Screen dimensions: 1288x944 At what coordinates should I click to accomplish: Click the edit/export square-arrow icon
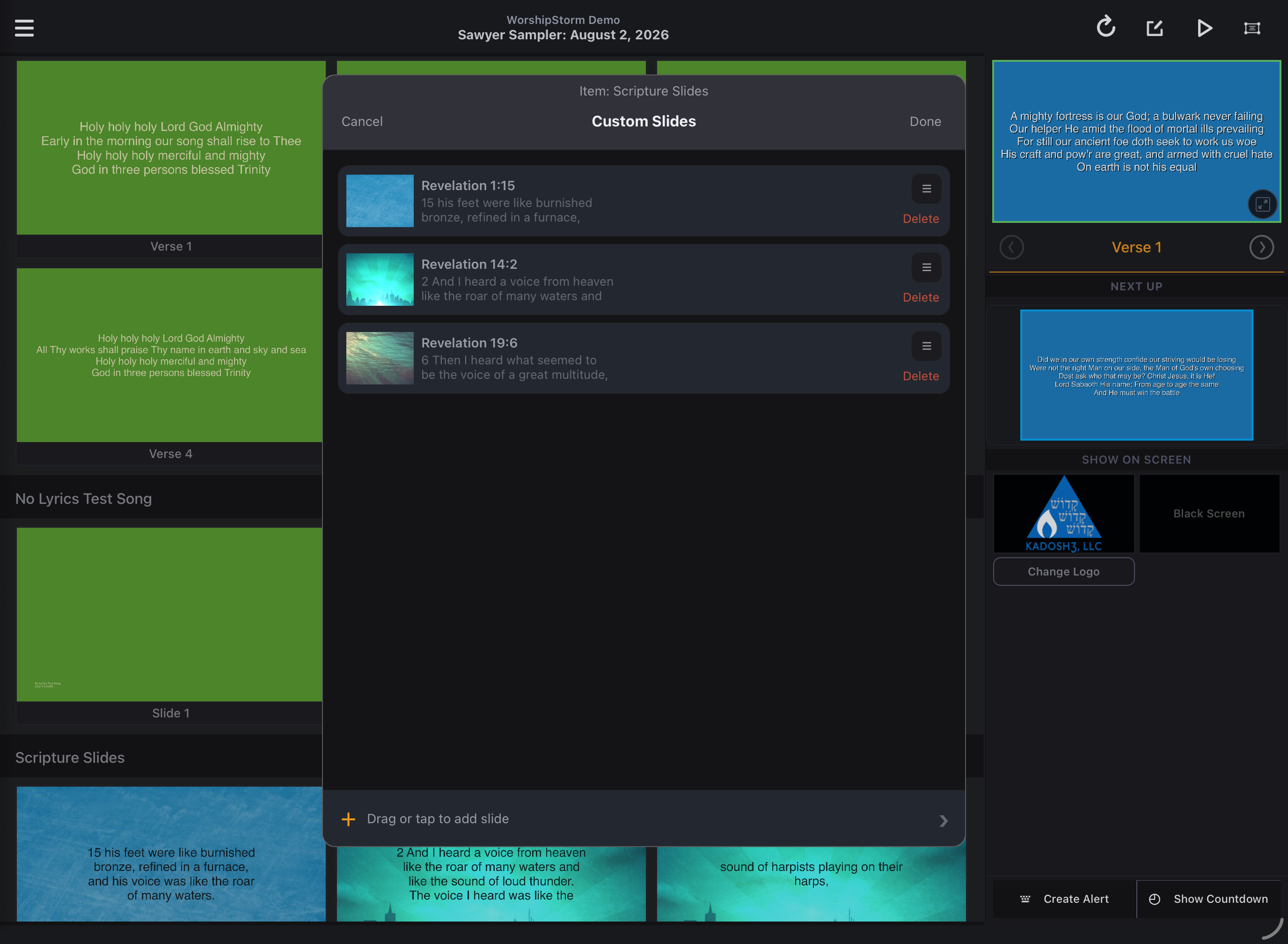click(1155, 28)
